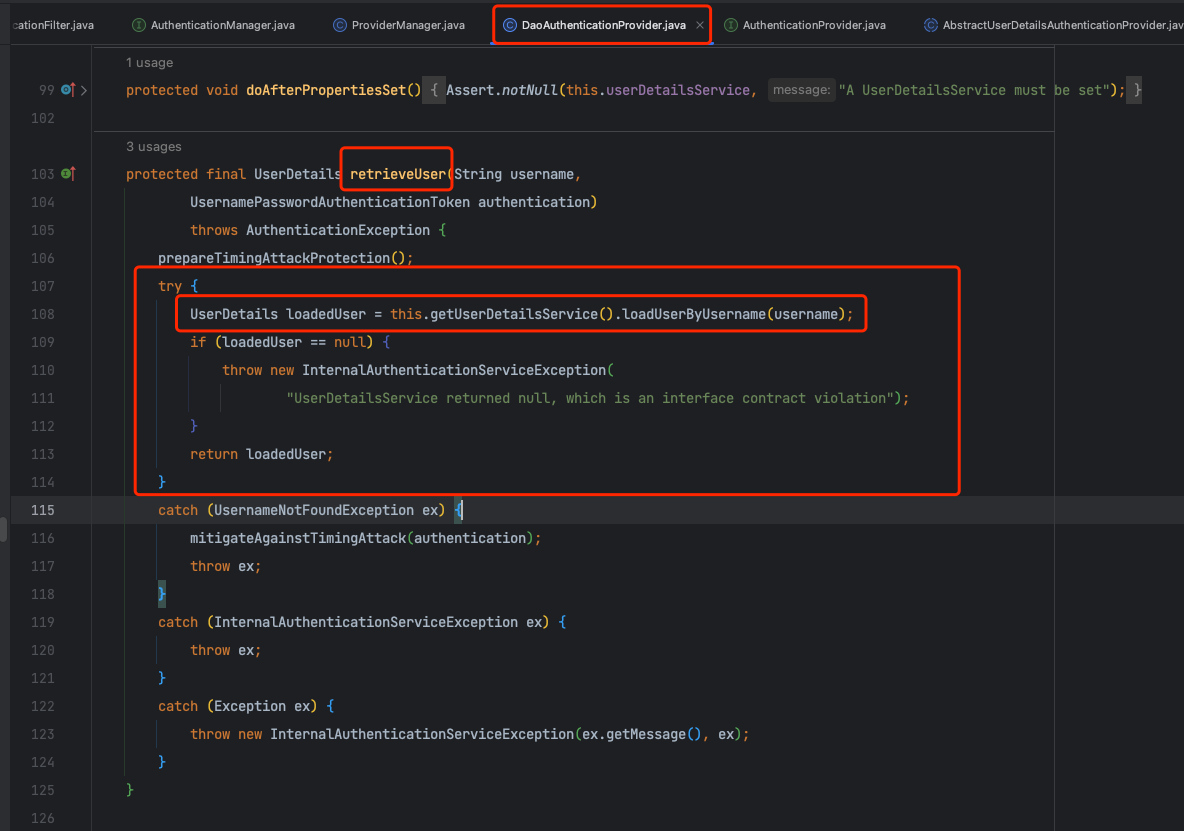Image resolution: width=1184 pixels, height=831 pixels.
Task: Click the overrides gutter icon on line 99
Action: pyautogui.click(x=67, y=90)
